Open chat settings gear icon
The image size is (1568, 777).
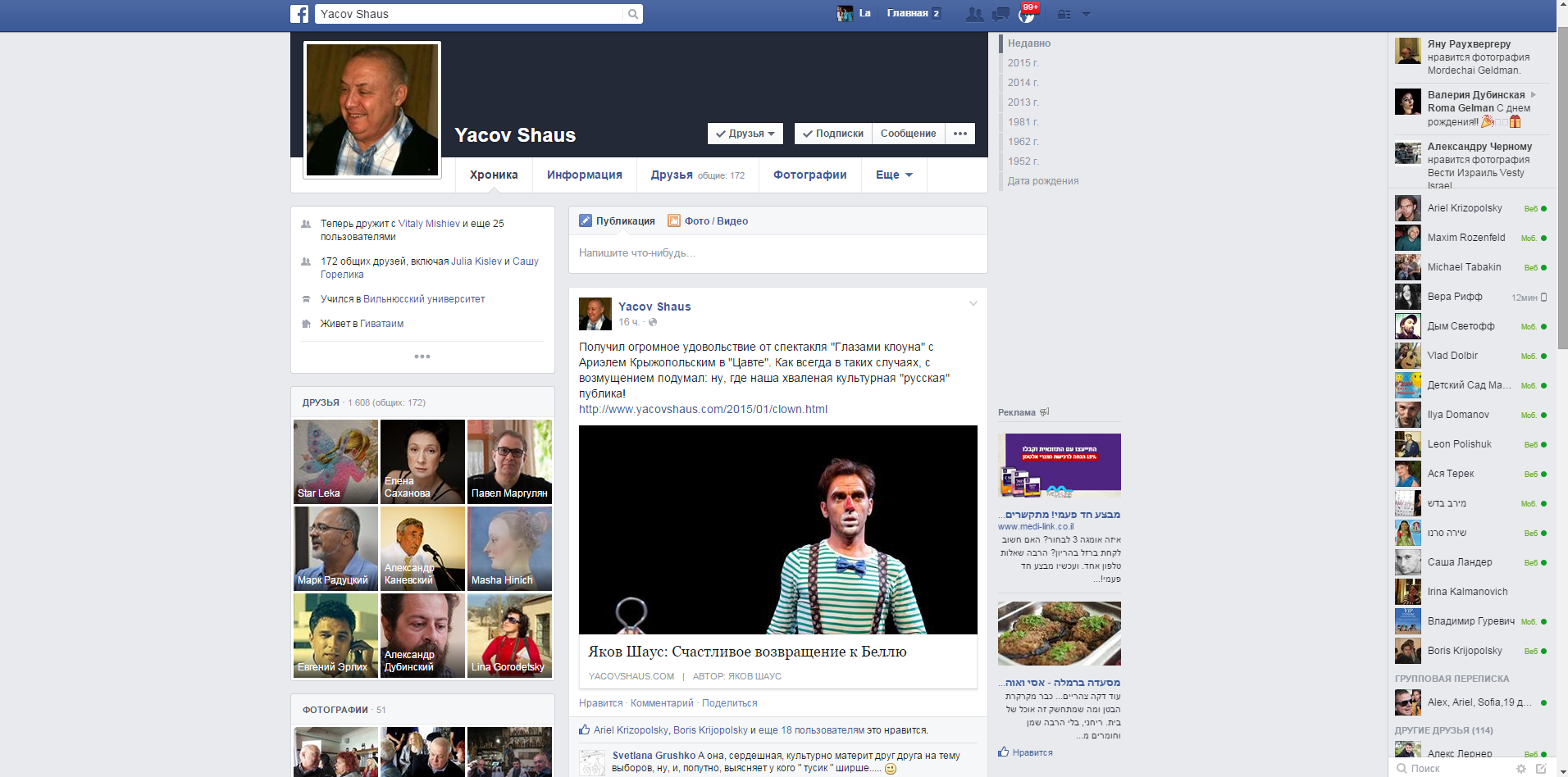(x=1521, y=768)
